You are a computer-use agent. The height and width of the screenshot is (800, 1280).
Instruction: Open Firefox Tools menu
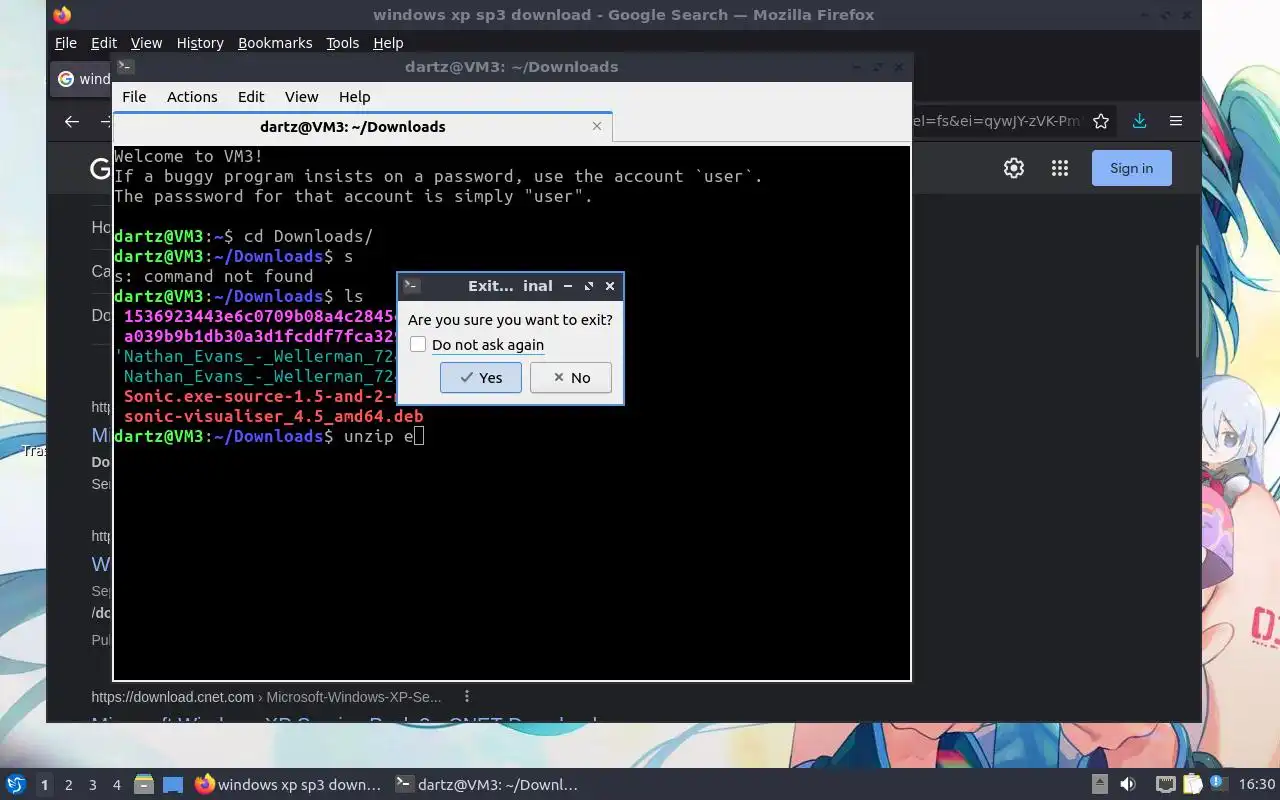(342, 43)
